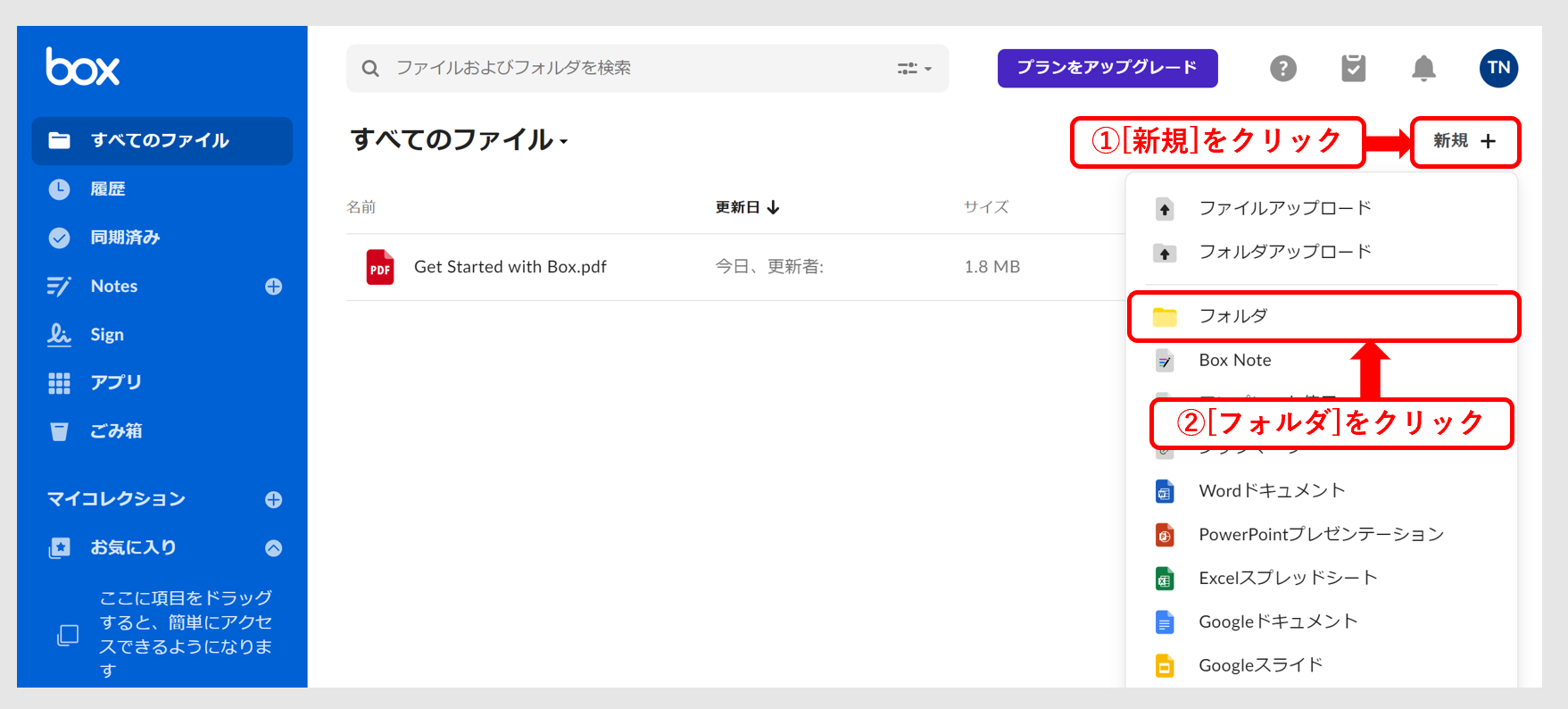Screen dimensions: 1568x709
Task: Open the tasks clipboard icon
Action: (1354, 68)
